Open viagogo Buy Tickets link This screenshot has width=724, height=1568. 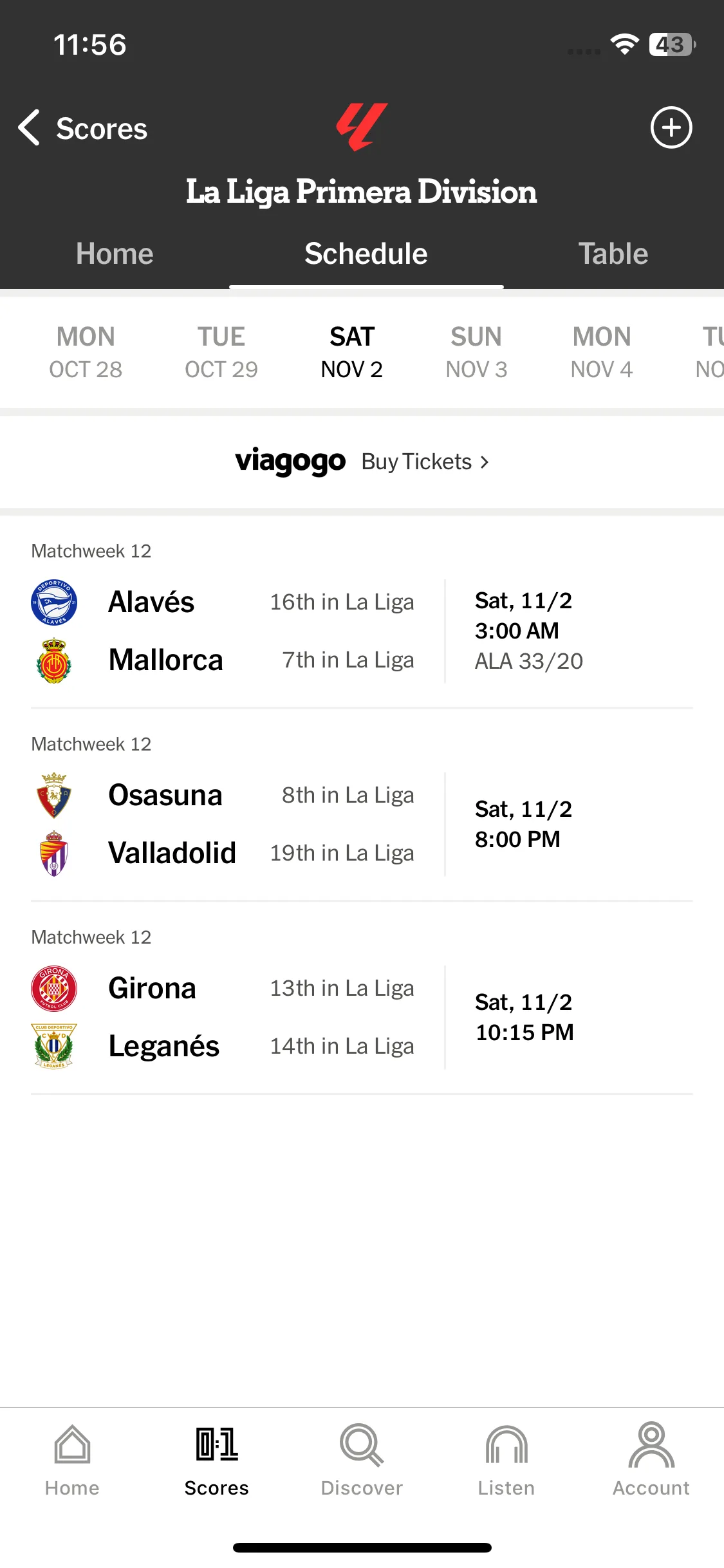[x=362, y=462]
